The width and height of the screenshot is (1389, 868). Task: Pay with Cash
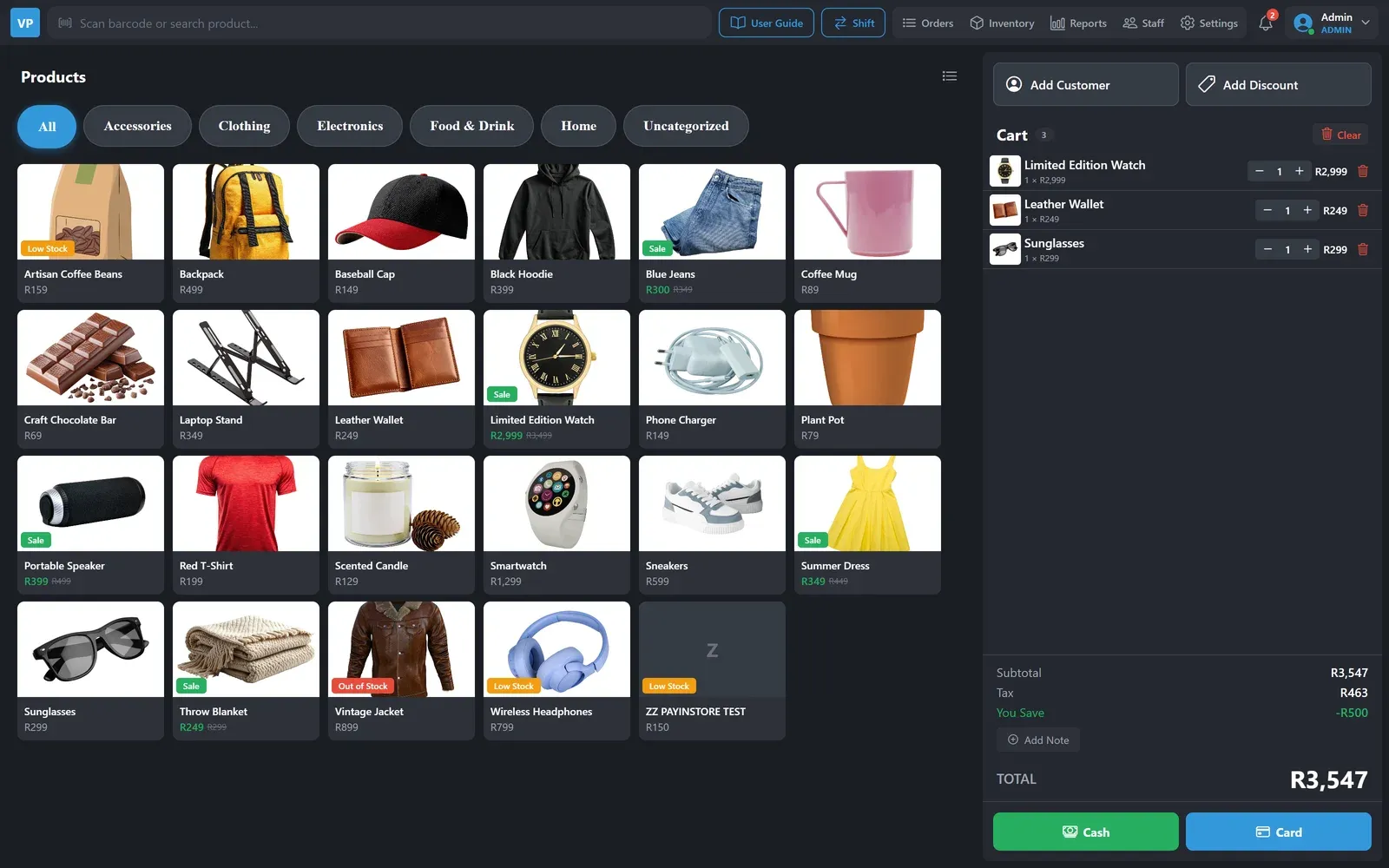pyautogui.click(x=1086, y=832)
